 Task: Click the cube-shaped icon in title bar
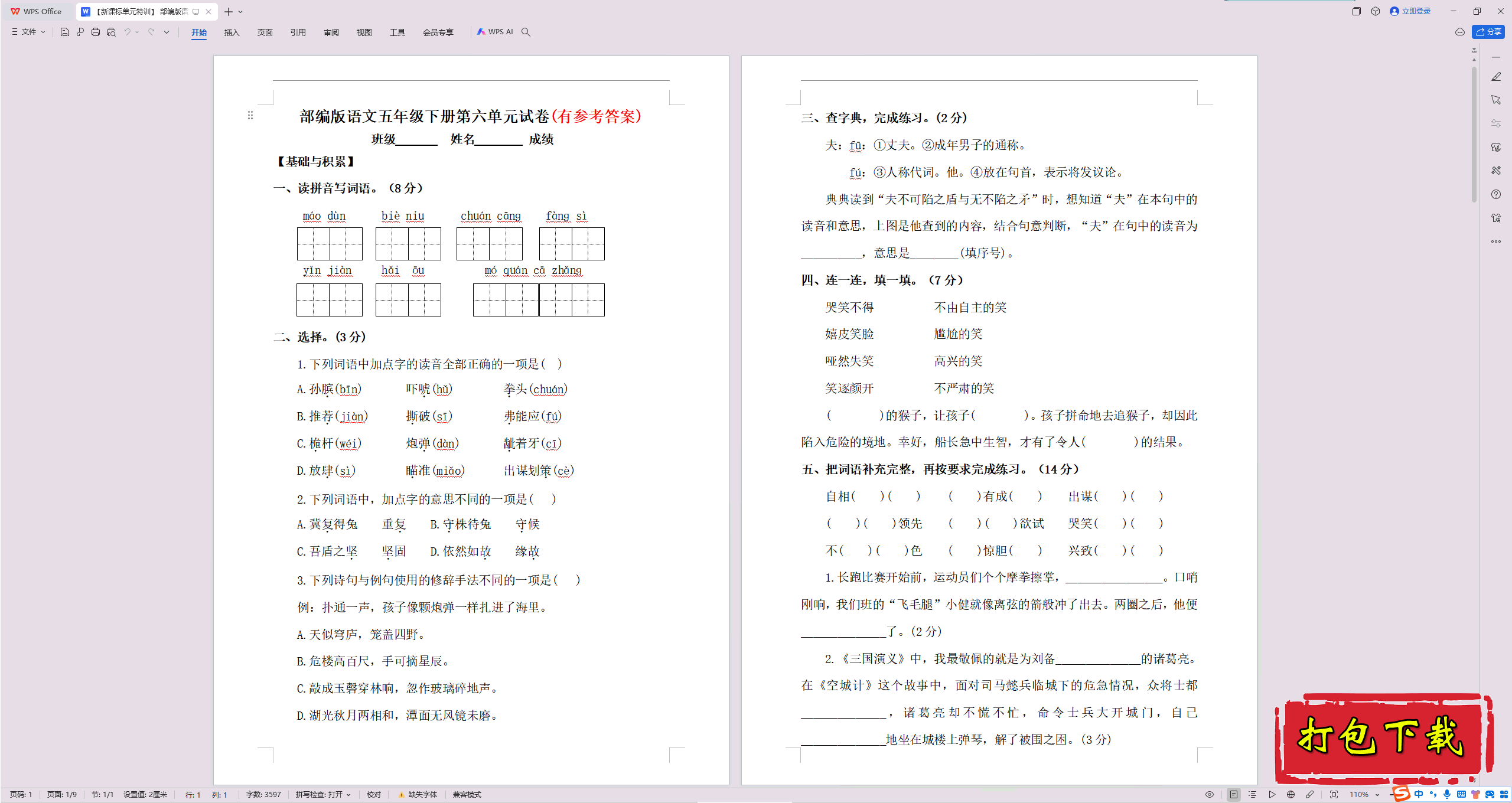[x=1376, y=11]
